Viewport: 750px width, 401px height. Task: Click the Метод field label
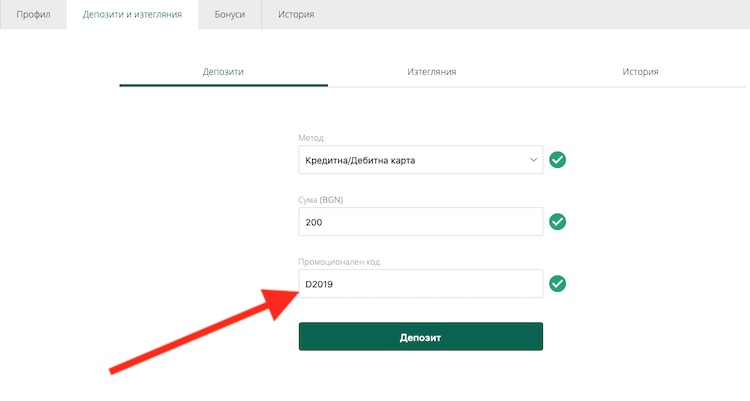pyautogui.click(x=311, y=138)
